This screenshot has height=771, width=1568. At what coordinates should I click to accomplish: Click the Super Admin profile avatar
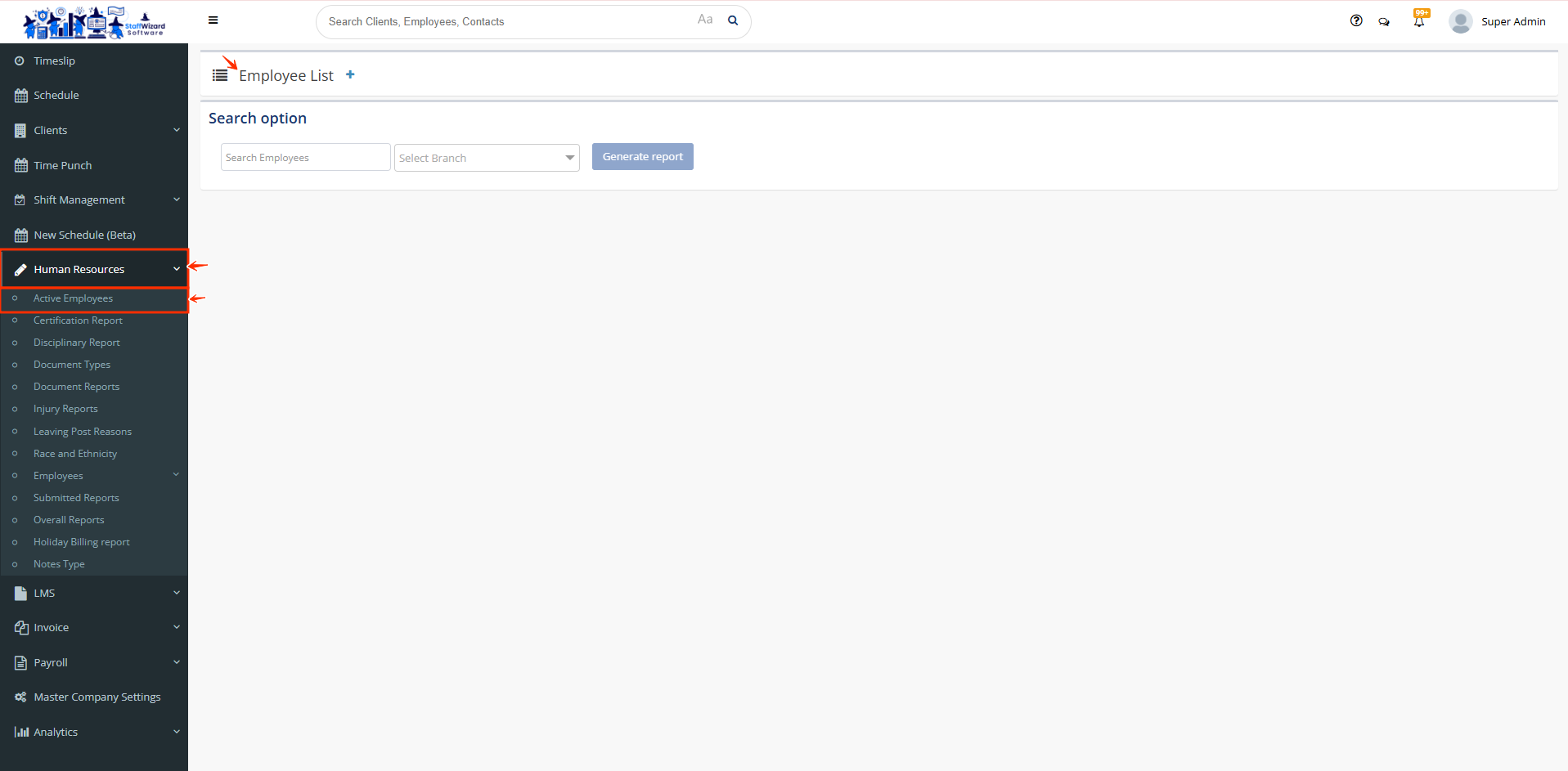coord(1460,21)
